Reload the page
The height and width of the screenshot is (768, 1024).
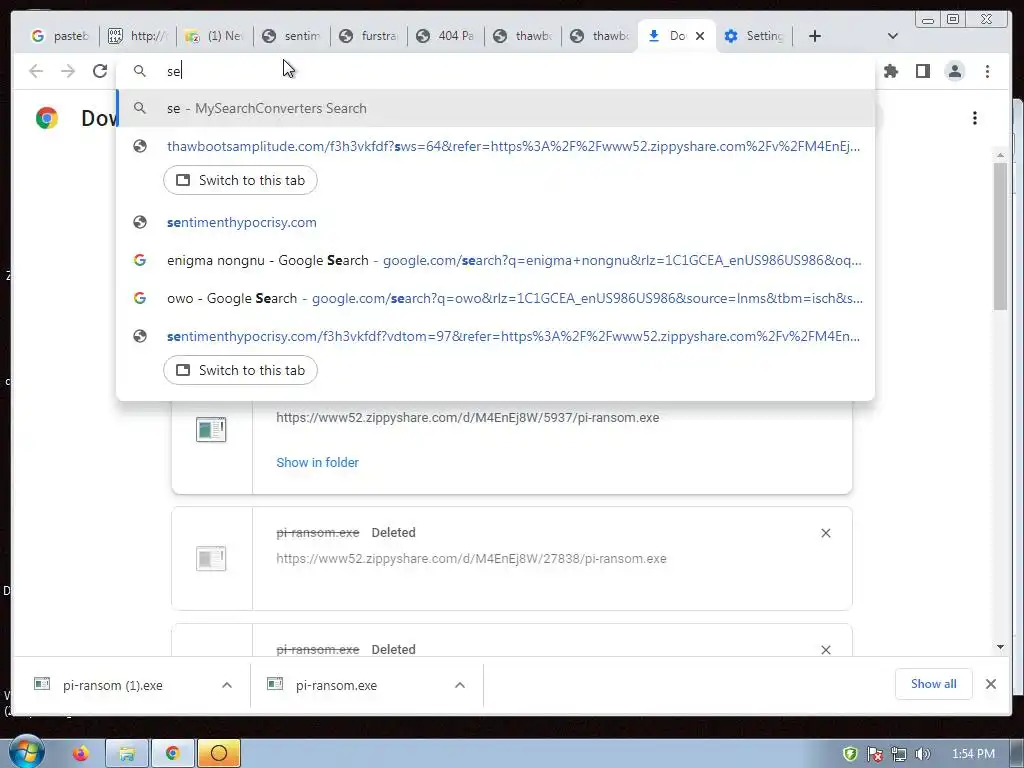click(x=100, y=71)
